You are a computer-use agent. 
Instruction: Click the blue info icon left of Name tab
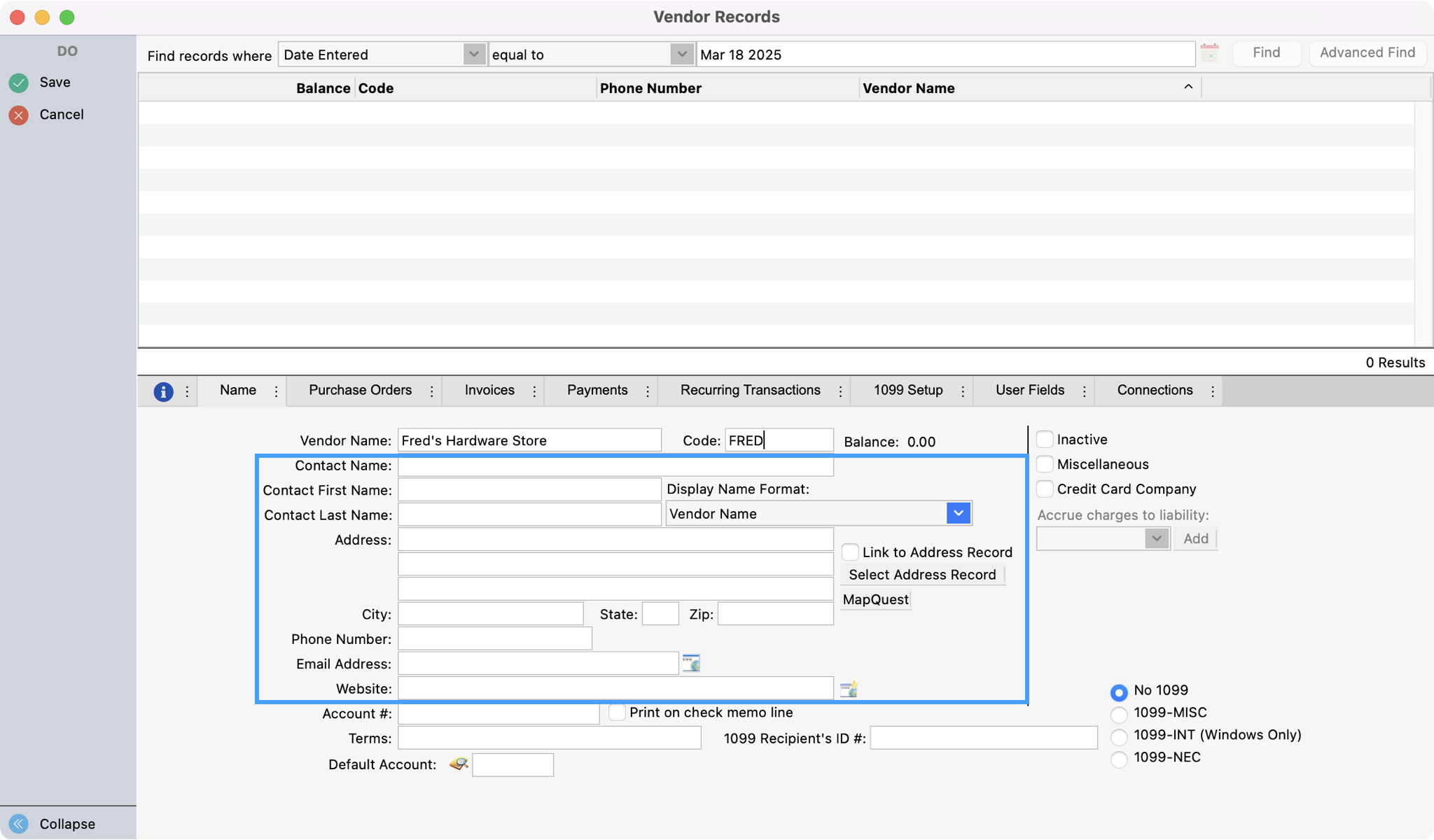(163, 391)
